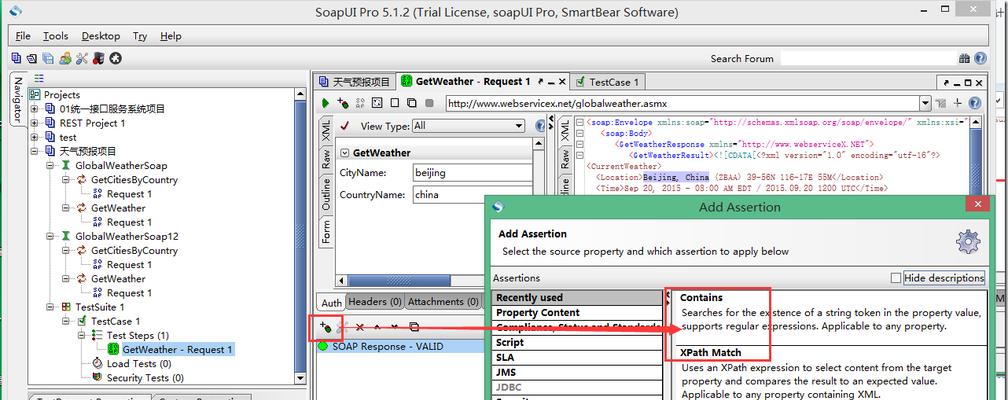Click the gear icon in Add Assertion dialog
The height and width of the screenshot is (400, 1008).
(968, 242)
